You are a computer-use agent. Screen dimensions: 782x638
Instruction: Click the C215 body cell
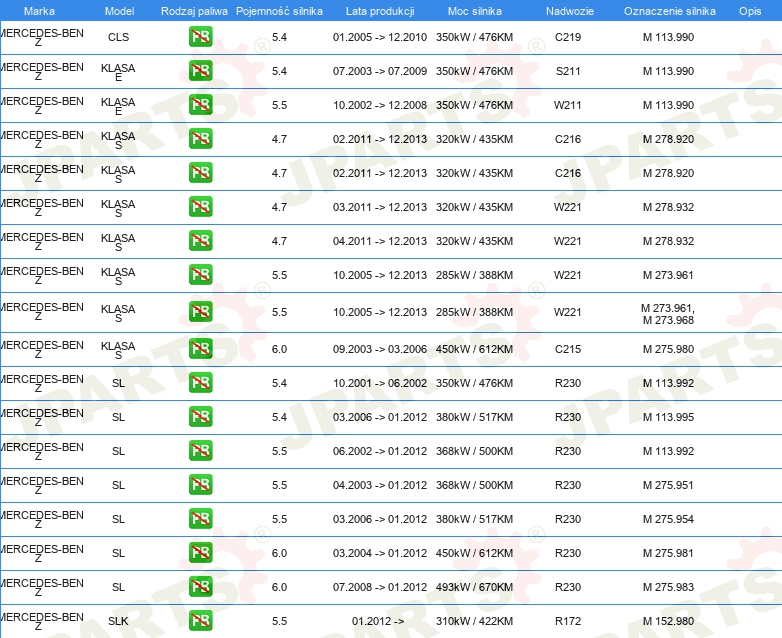(568, 349)
